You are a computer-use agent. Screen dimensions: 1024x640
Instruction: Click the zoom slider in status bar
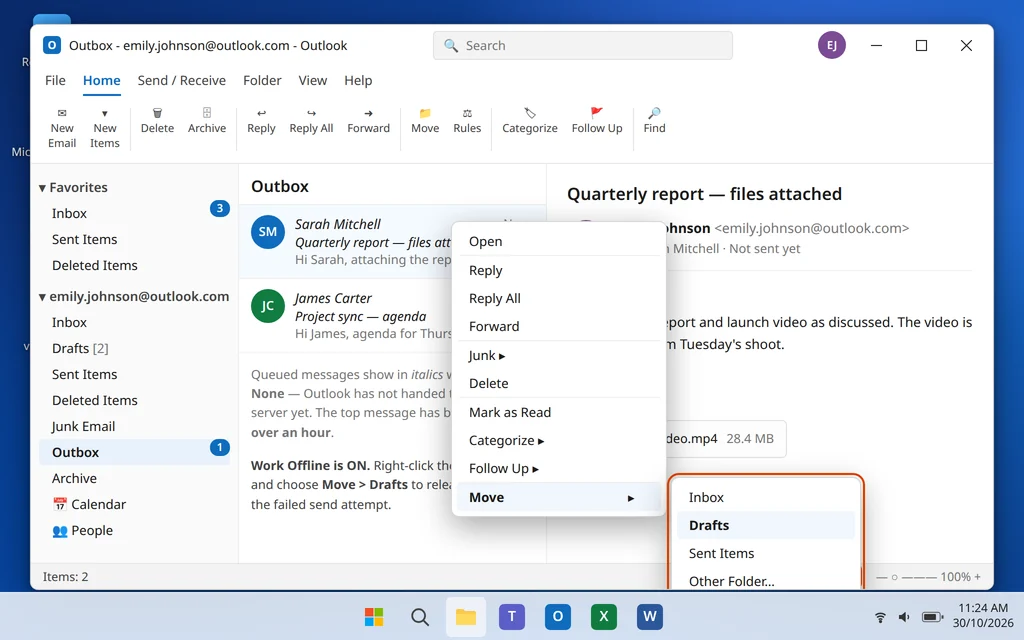tap(906, 577)
